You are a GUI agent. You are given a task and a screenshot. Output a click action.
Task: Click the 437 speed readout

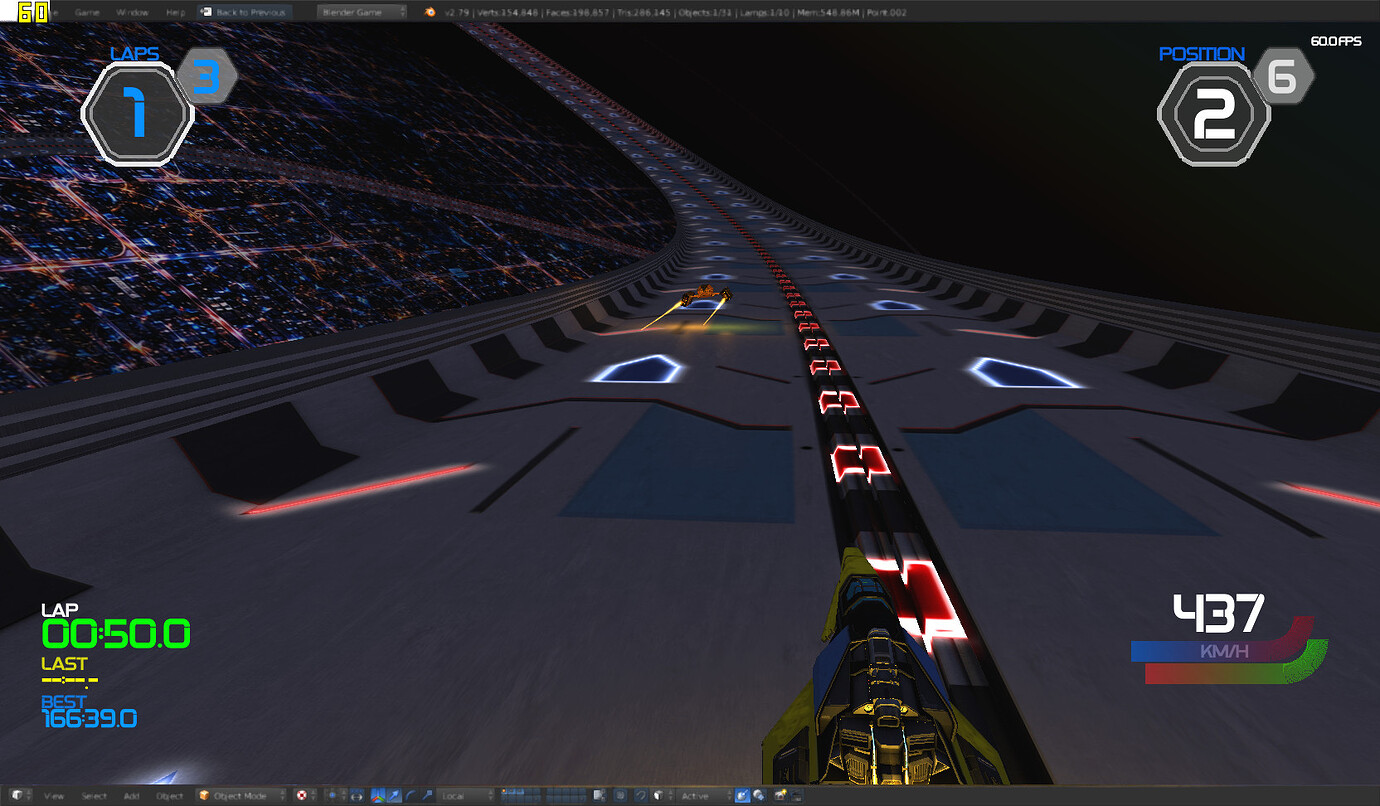point(1218,613)
